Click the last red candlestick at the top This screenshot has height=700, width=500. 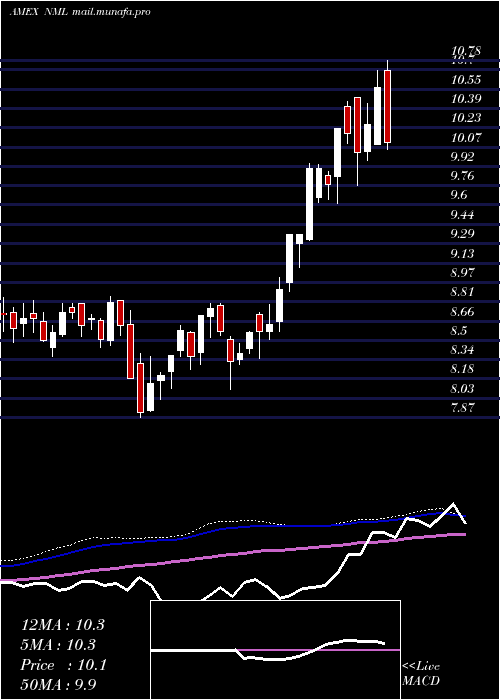[387, 106]
